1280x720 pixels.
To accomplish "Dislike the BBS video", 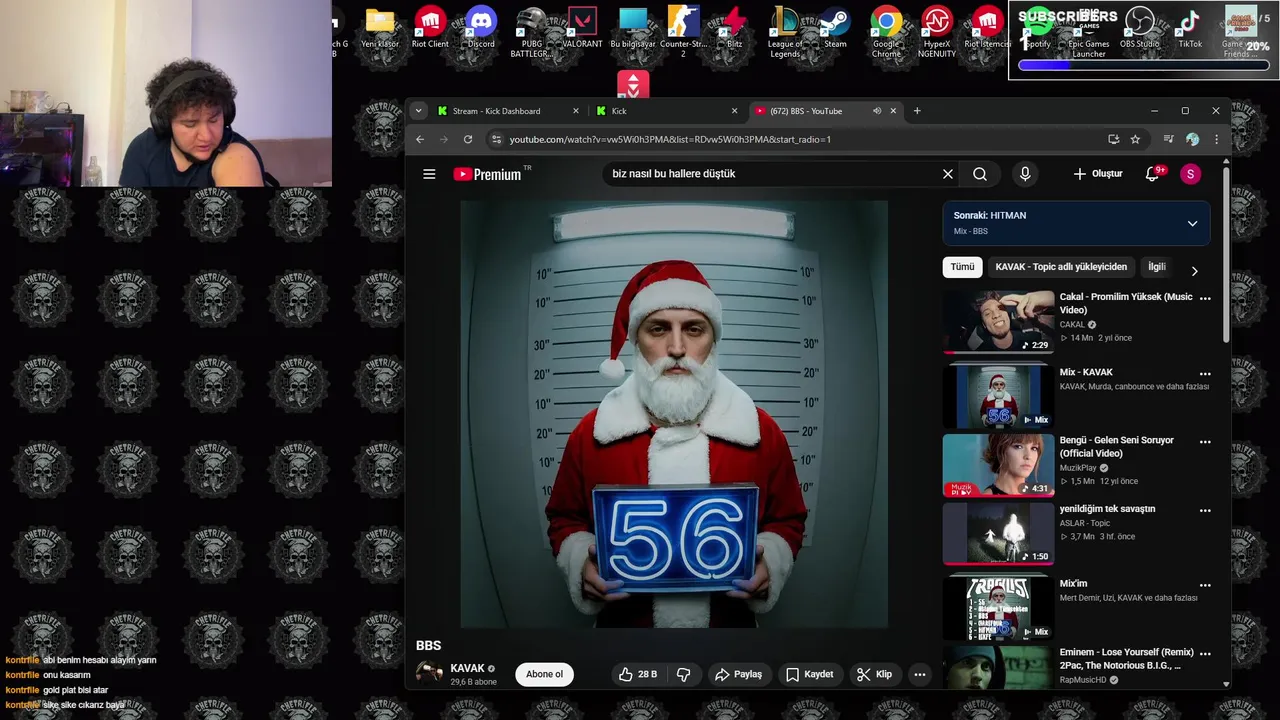I will click(x=684, y=674).
